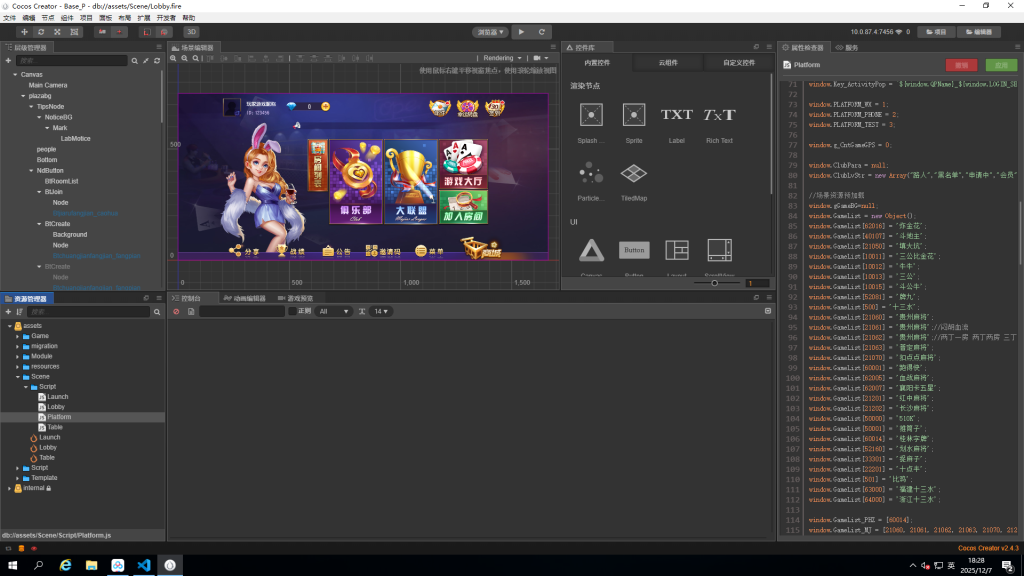Screen dimensions: 1024x576
Task: Open the console log level All dropdown
Action: pyautogui.click(x=333, y=312)
